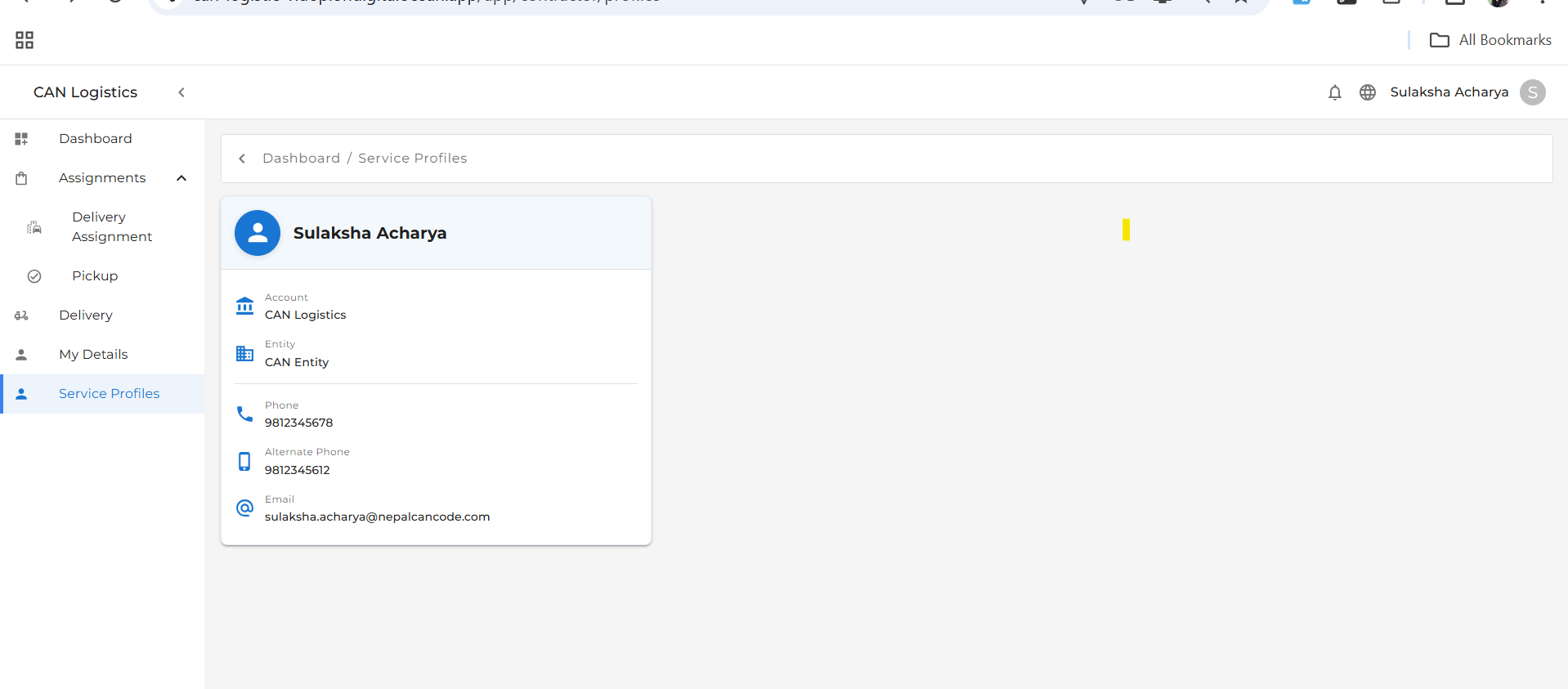Select Service Profiles in sidebar

pyautogui.click(x=102, y=394)
